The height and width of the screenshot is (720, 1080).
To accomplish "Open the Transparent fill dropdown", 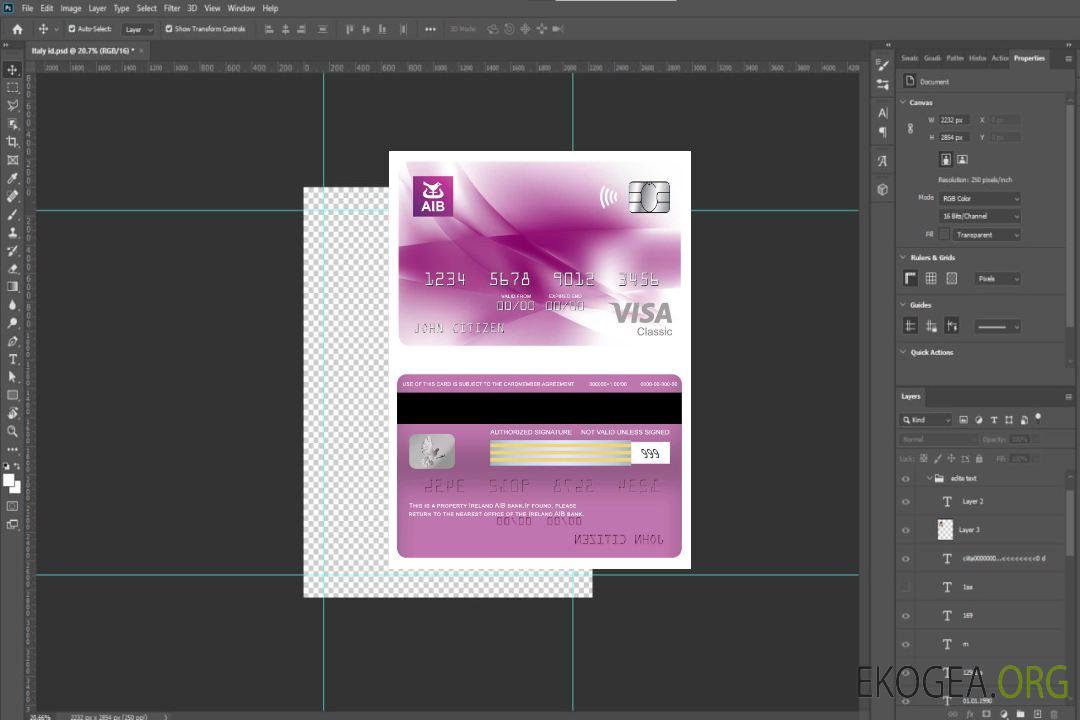I will tap(987, 235).
